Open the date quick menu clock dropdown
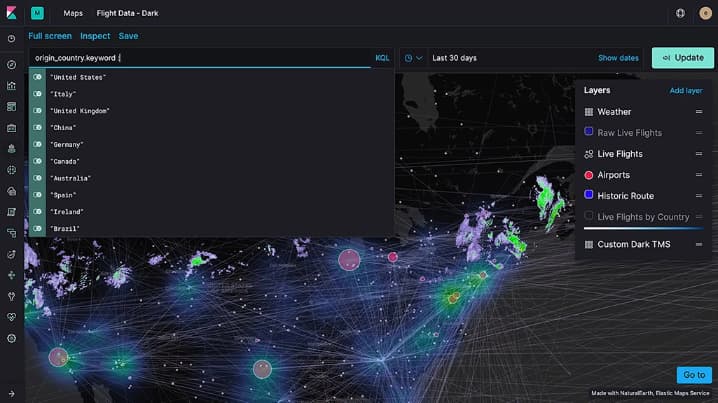Image resolution: width=718 pixels, height=403 pixels. [x=413, y=58]
